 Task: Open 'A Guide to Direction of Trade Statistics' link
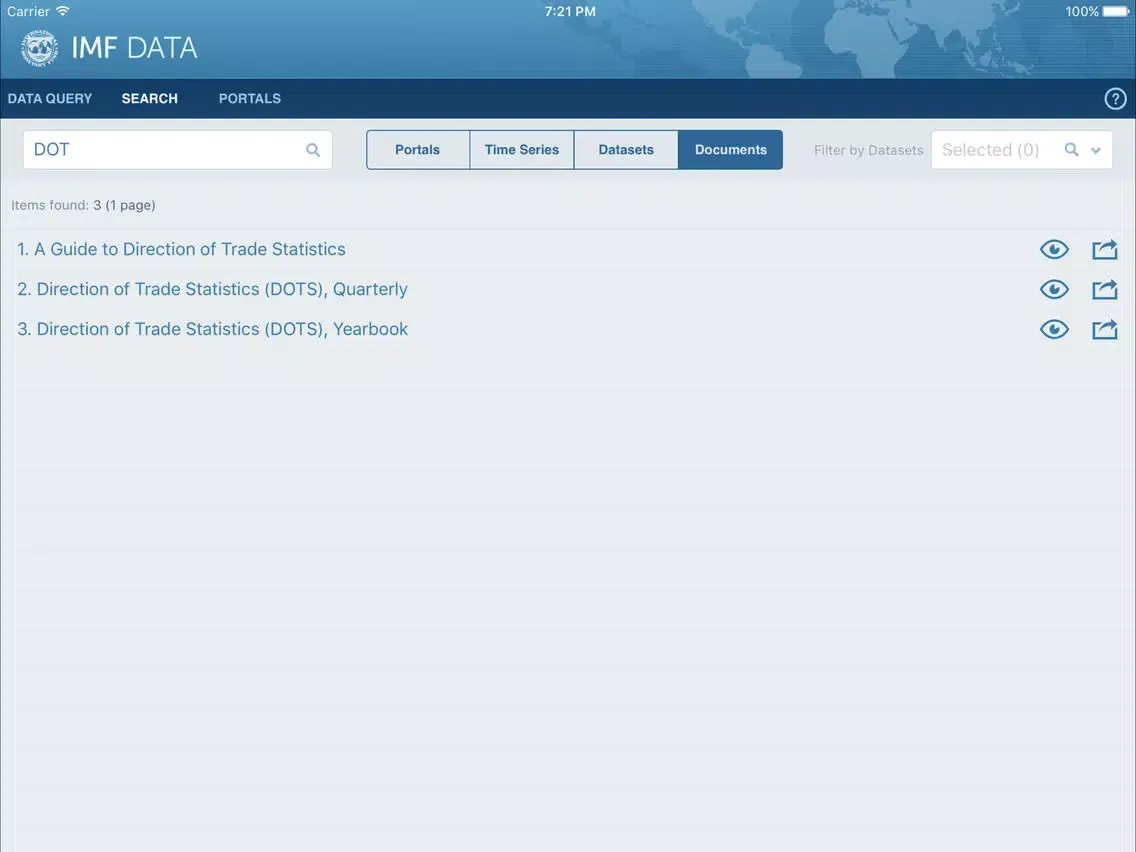point(181,249)
